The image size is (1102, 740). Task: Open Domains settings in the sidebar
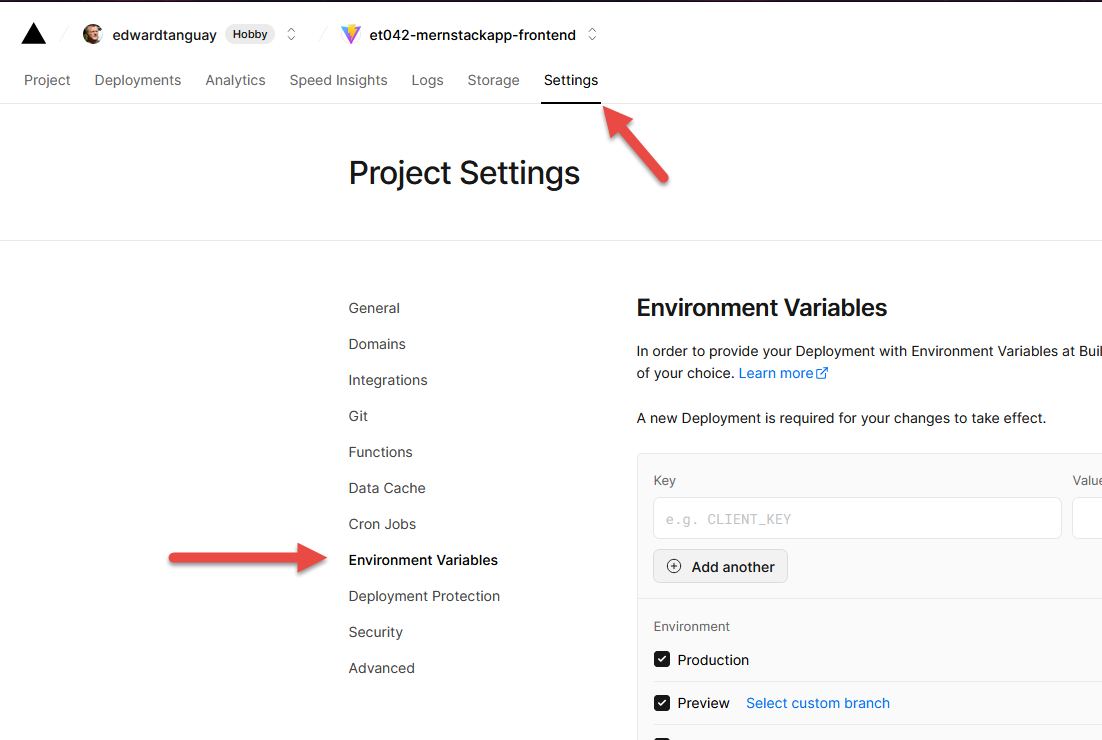tap(377, 344)
